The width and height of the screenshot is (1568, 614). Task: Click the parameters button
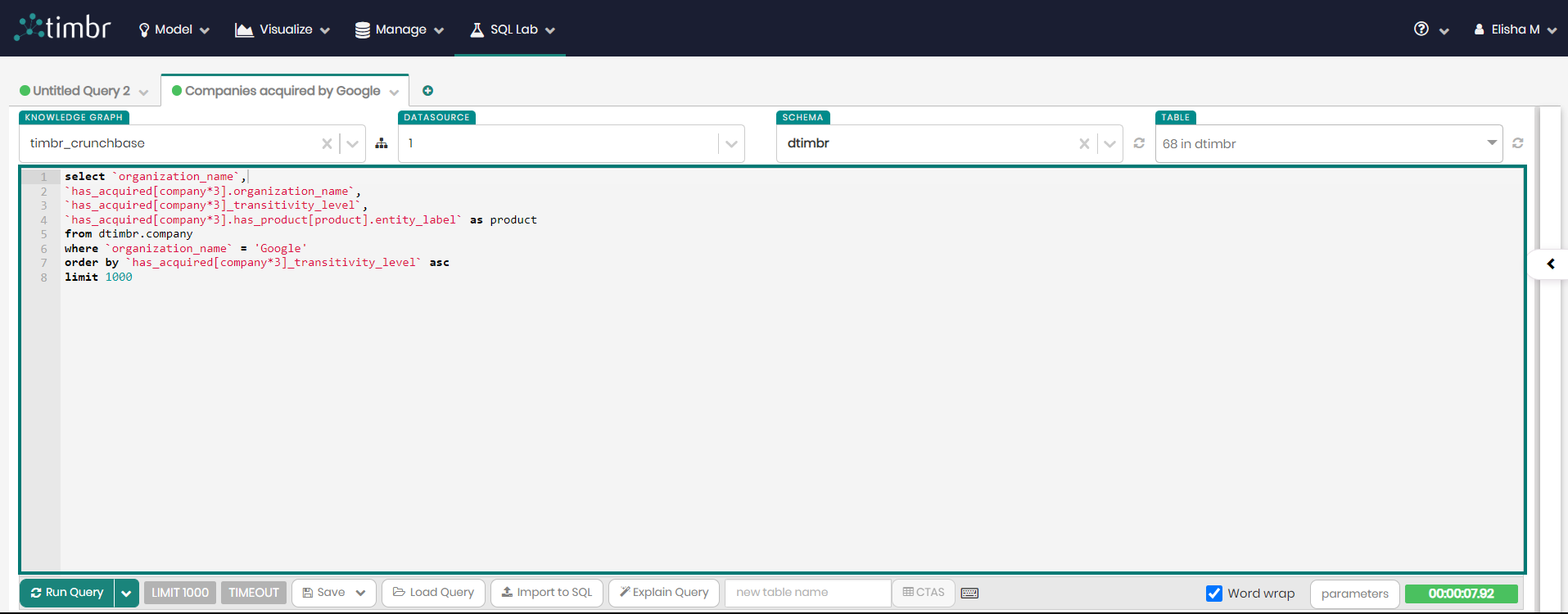click(x=1354, y=594)
